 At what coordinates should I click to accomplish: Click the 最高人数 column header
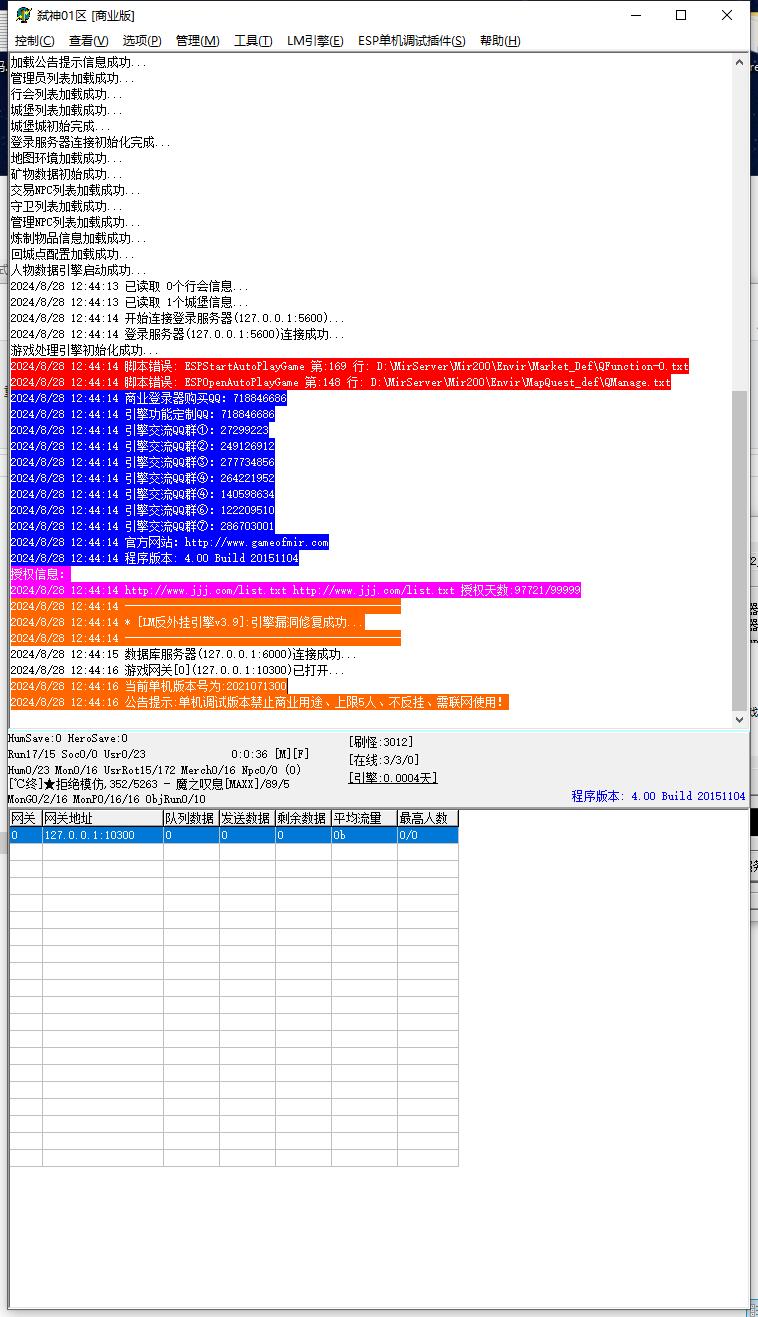pos(428,818)
